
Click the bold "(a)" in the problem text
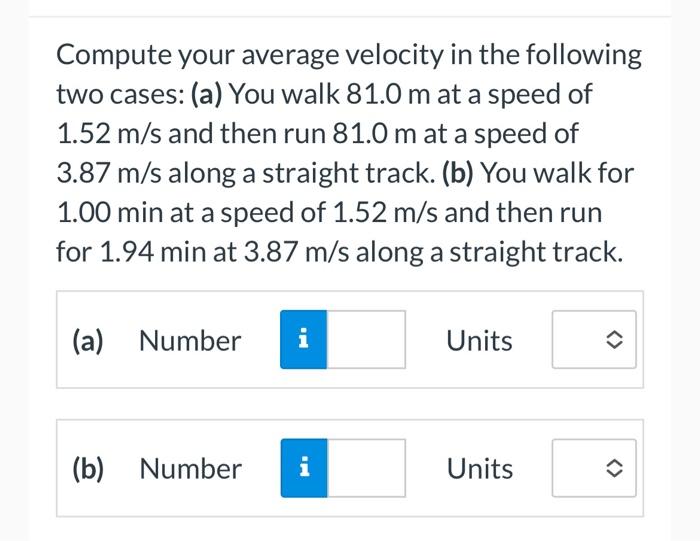(206, 94)
